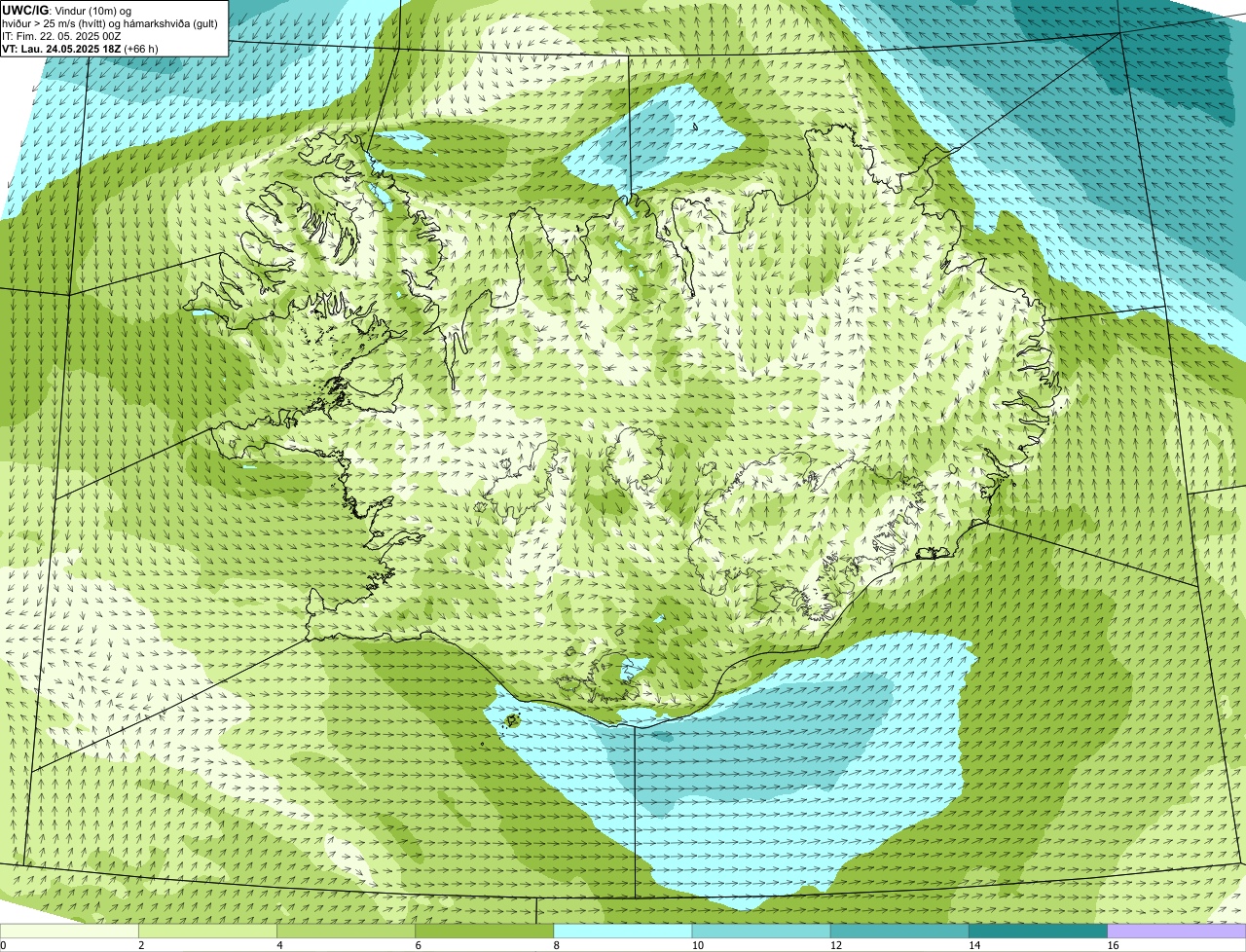The image size is (1246, 952).
Task: Click the light green 2–4 m/s scale segment
Action: [x=208, y=931]
